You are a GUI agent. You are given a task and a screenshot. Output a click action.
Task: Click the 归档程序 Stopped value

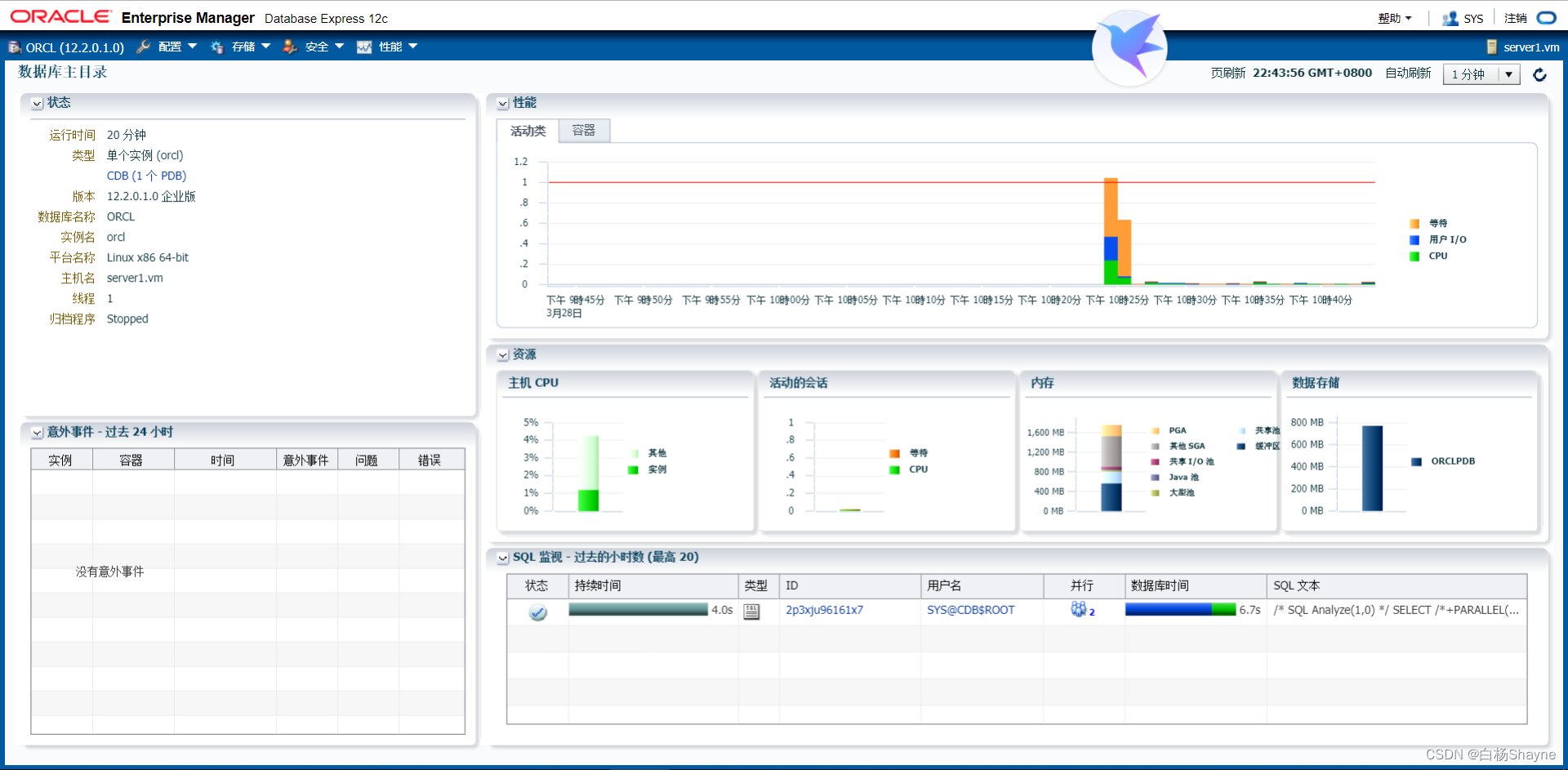coord(127,318)
